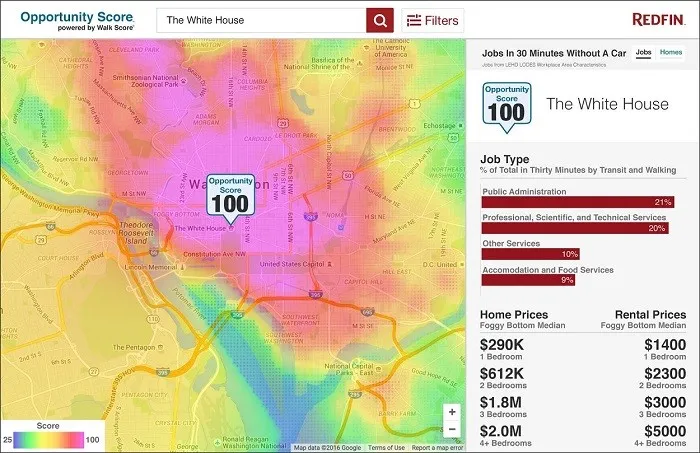Click the $2.0M 4+ Bedrooms home price
Screen dimensions: 700x453
505,436
